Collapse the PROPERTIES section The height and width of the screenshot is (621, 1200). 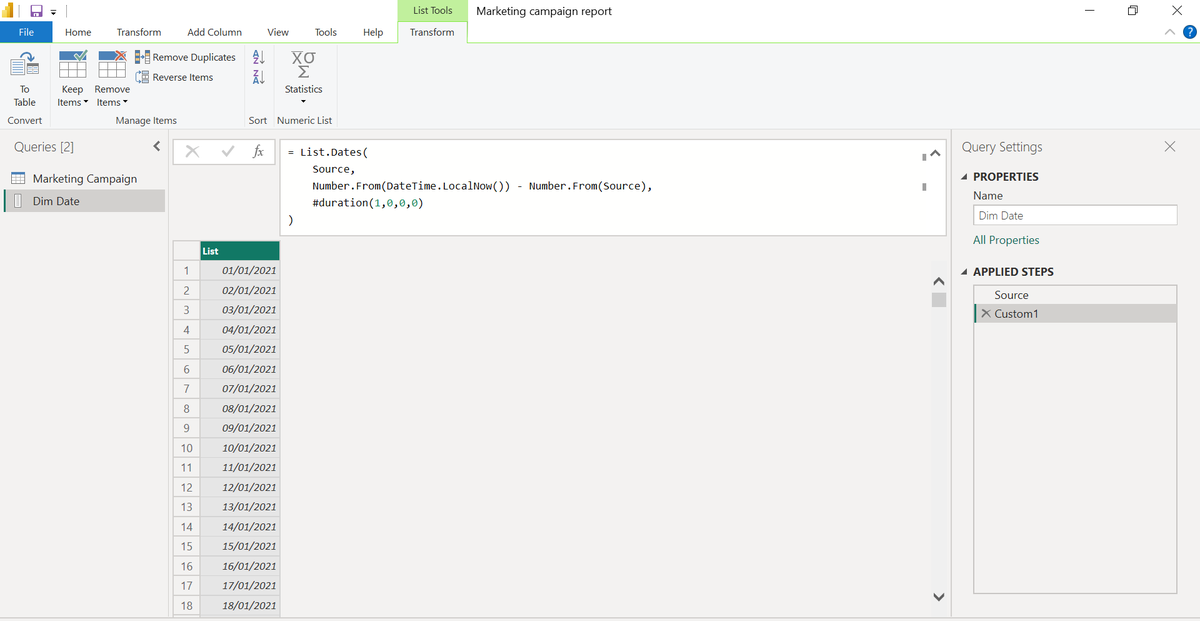(x=964, y=177)
